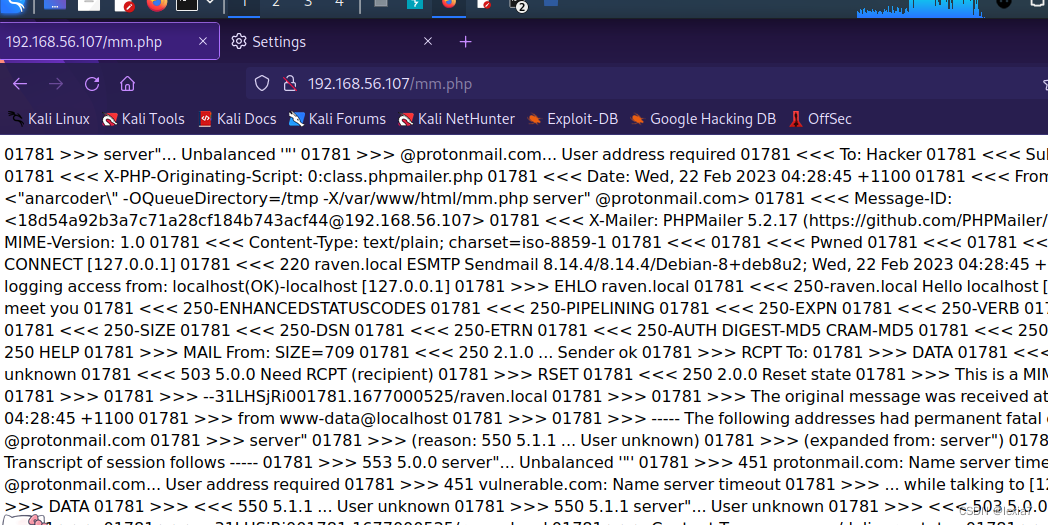Close the Settings tab
Viewport: 1048px width, 525px height.
[x=428, y=41]
